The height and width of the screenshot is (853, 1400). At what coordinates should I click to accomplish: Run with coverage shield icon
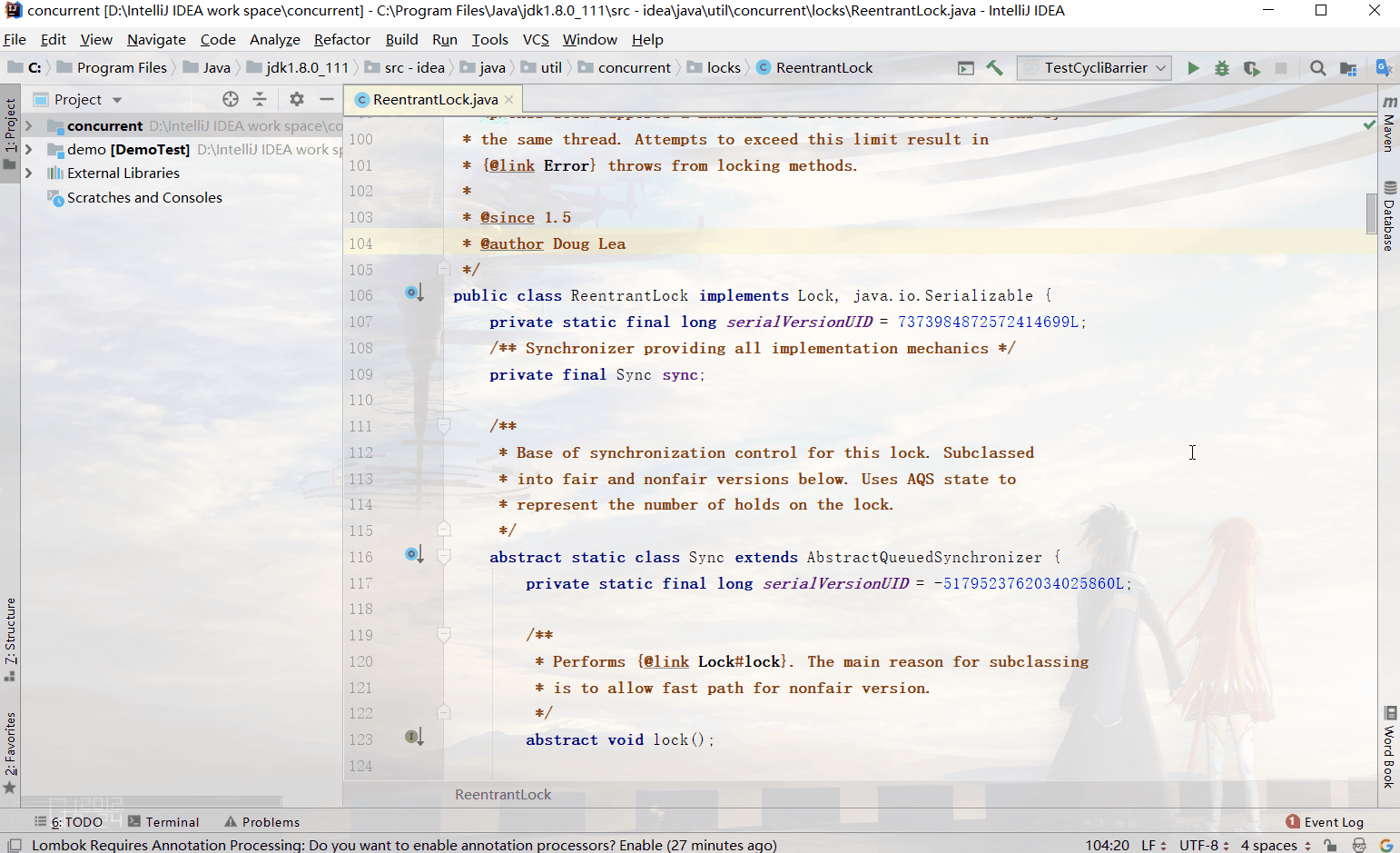[x=1252, y=68]
